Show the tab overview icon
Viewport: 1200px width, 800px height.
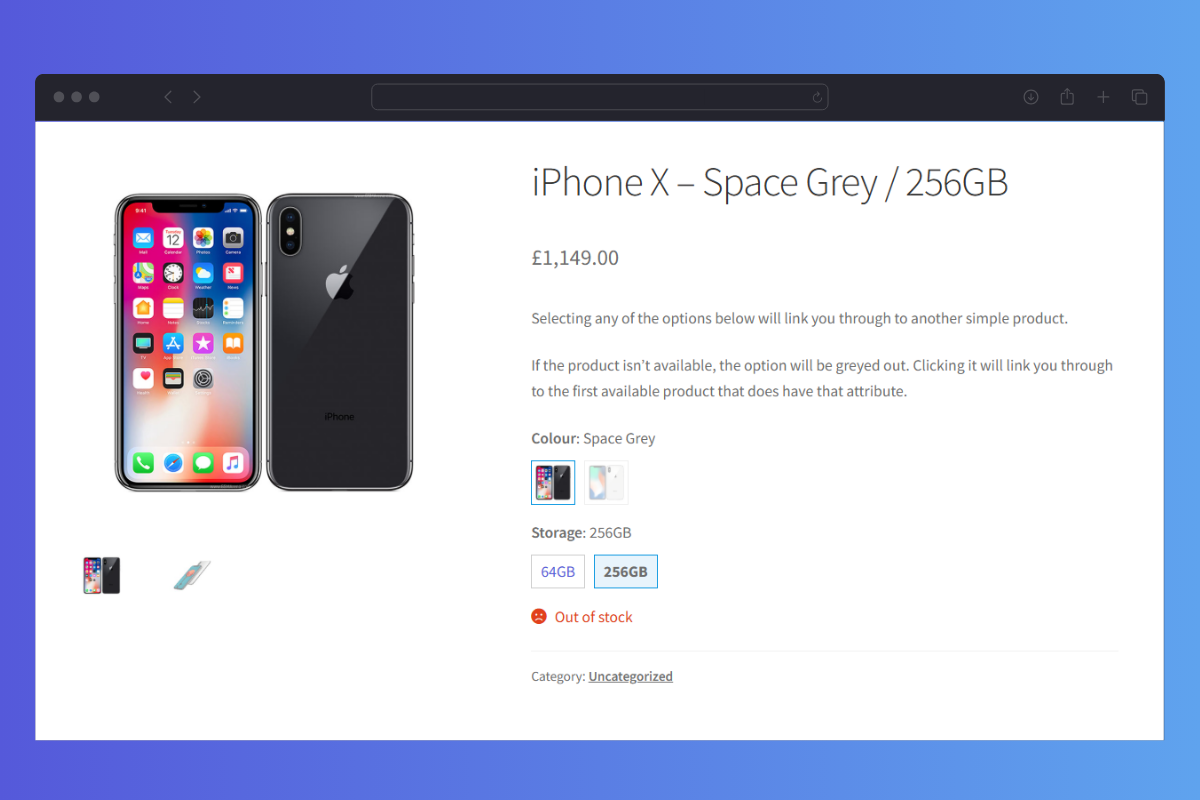pyautogui.click(x=1139, y=97)
